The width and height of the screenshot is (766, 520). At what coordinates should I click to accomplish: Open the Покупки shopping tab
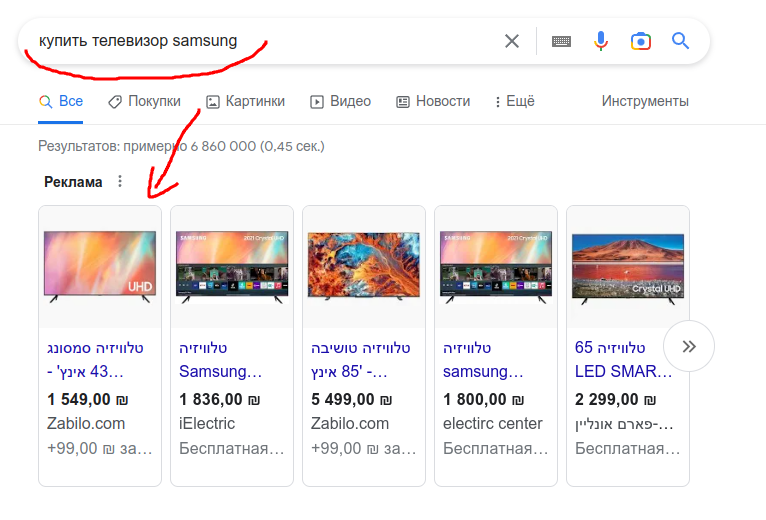[x=144, y=101]
